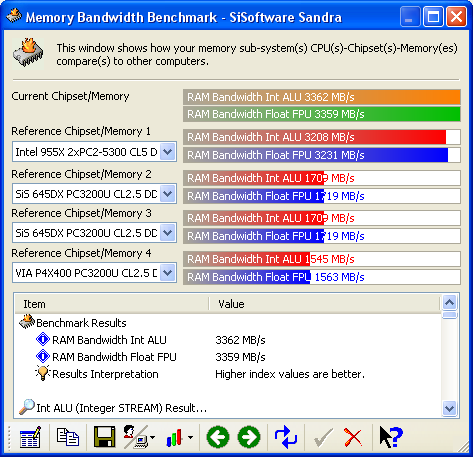Save results using the floppy disk icon
Image resolution: width=473 pixels, height=457 pixels.
tap(105, 437)
